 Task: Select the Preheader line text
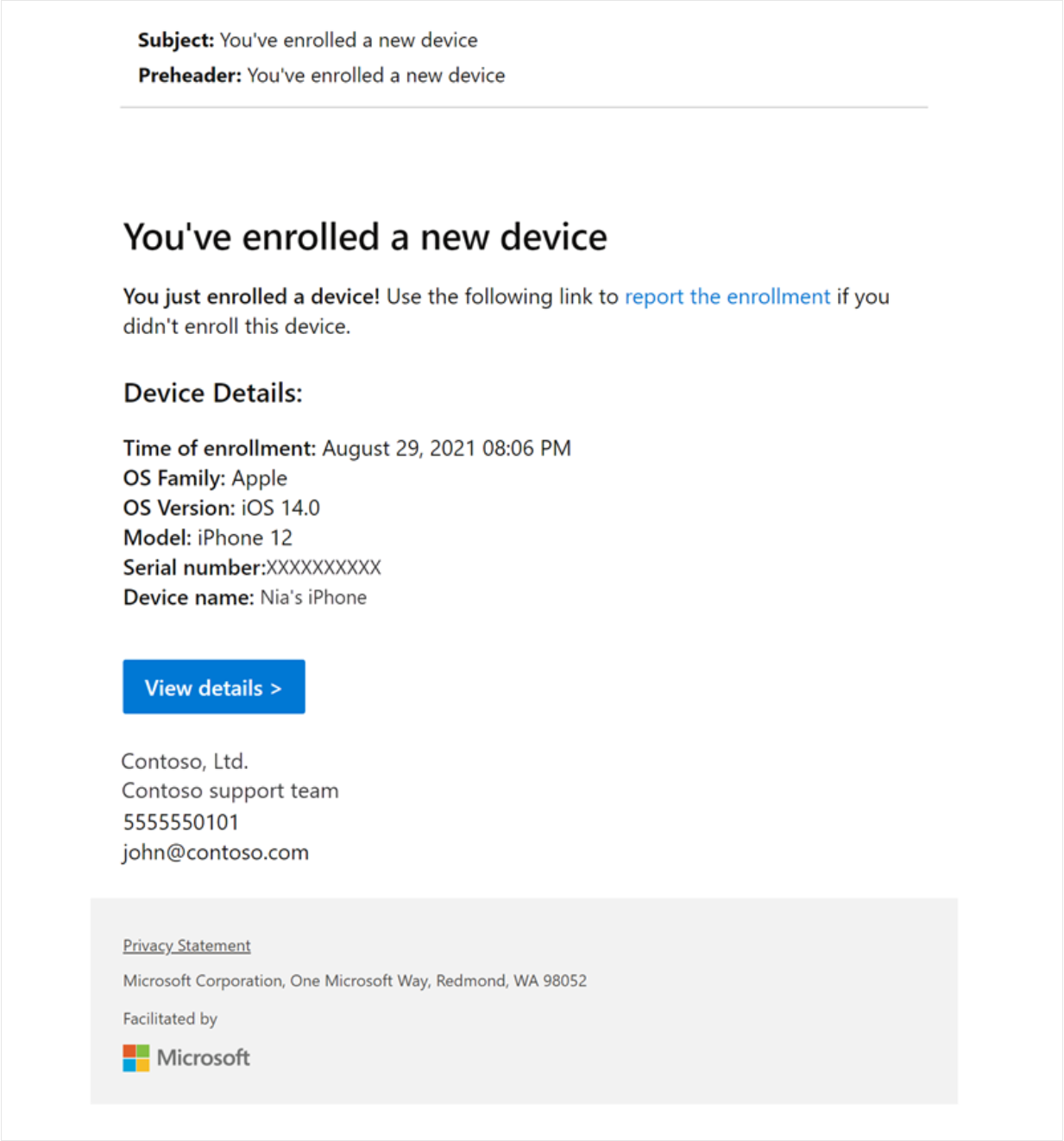pyautogui.click(x=324, y=75)
